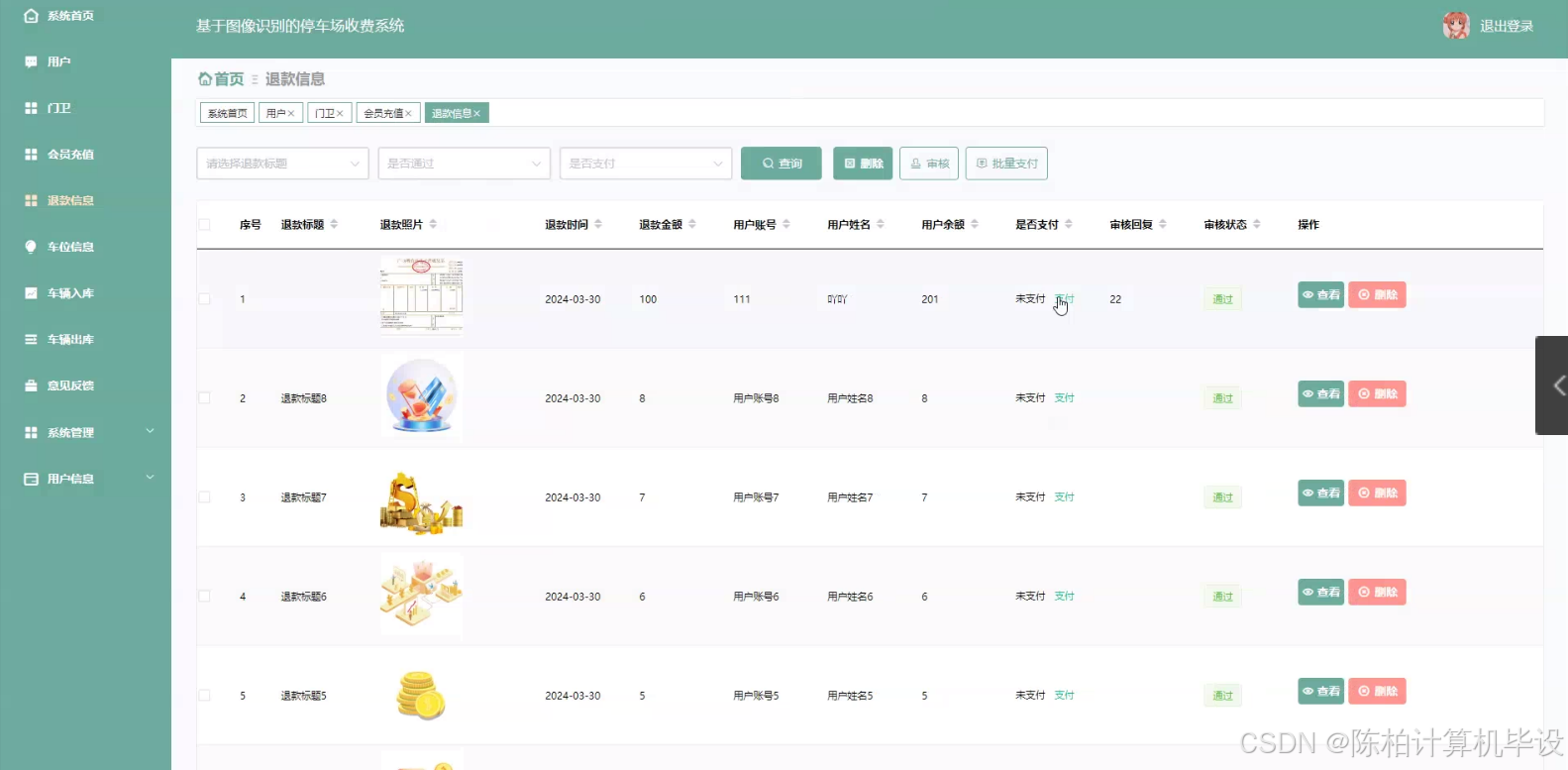
Task: Click the 用户 sidebar icon
Action: coord(31,61)
